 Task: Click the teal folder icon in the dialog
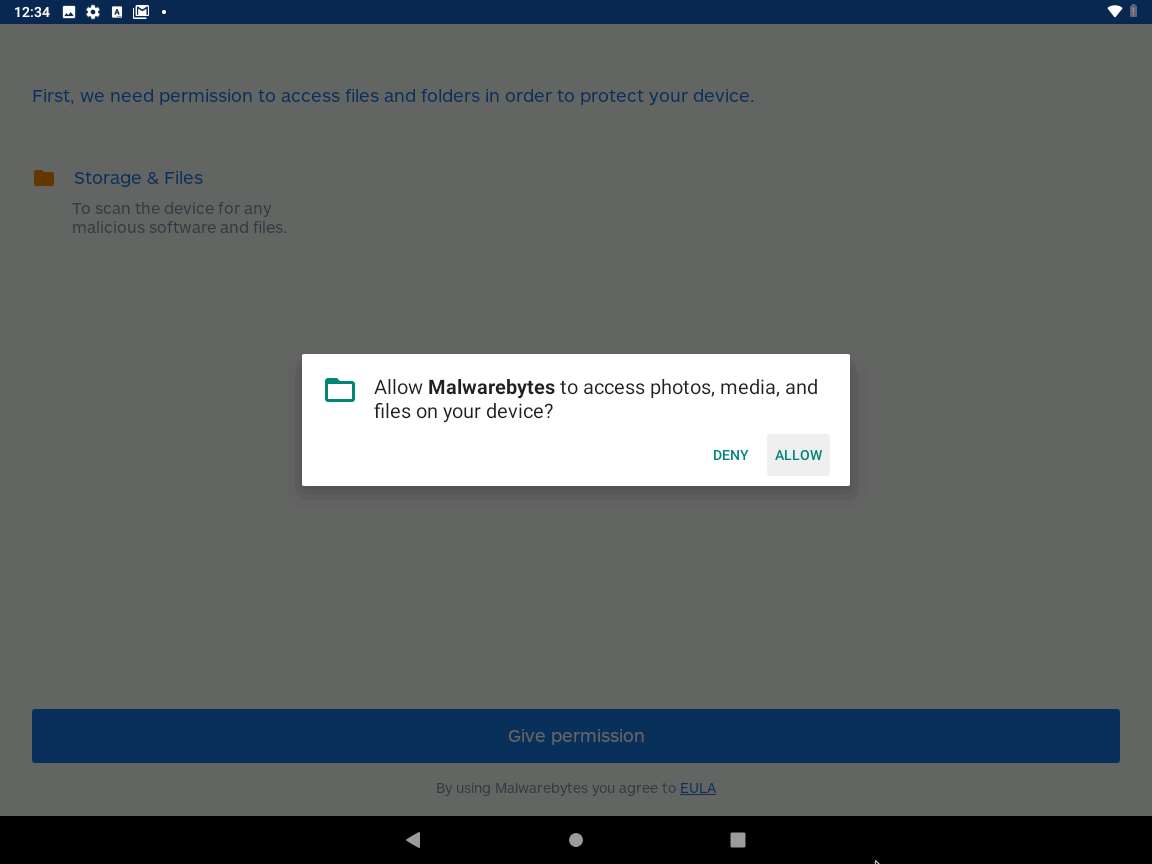tap(340, 390)
